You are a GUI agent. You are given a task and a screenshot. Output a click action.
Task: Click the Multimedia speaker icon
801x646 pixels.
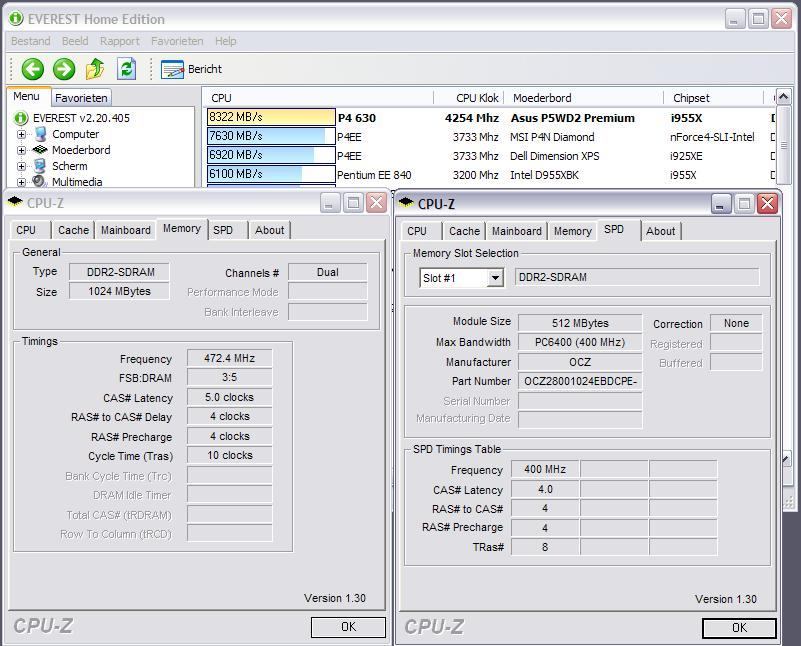point(39,181)
